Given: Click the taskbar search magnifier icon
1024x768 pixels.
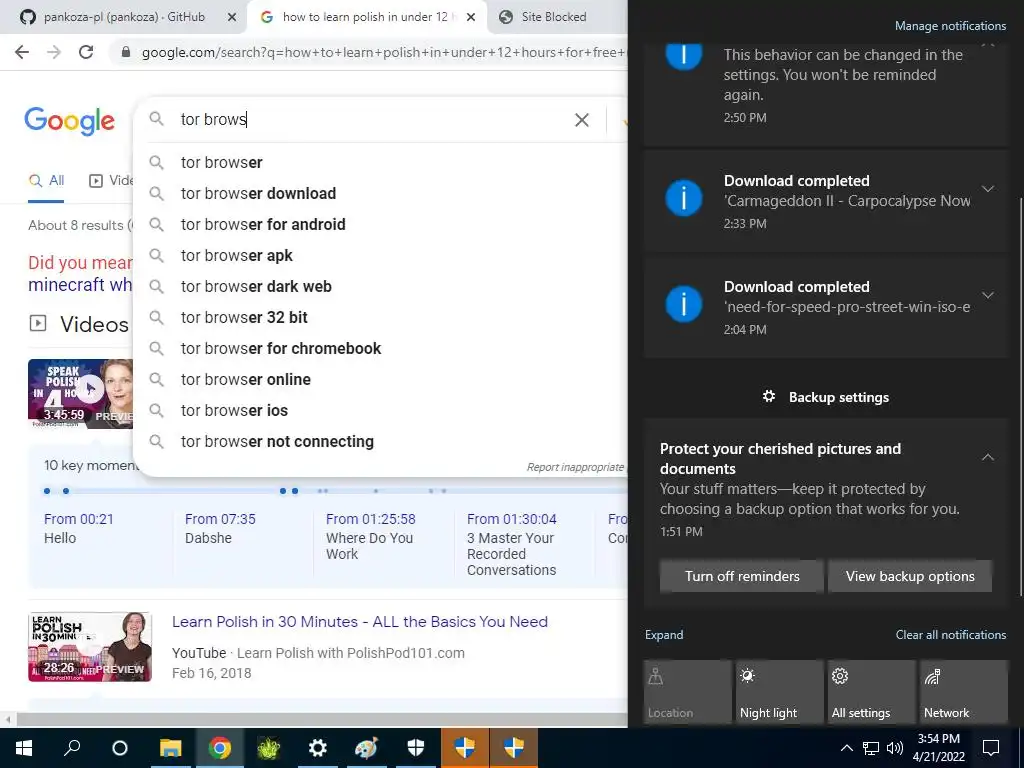Looking at the screenshot, I should pyautogui.click(x=72, y=748).
